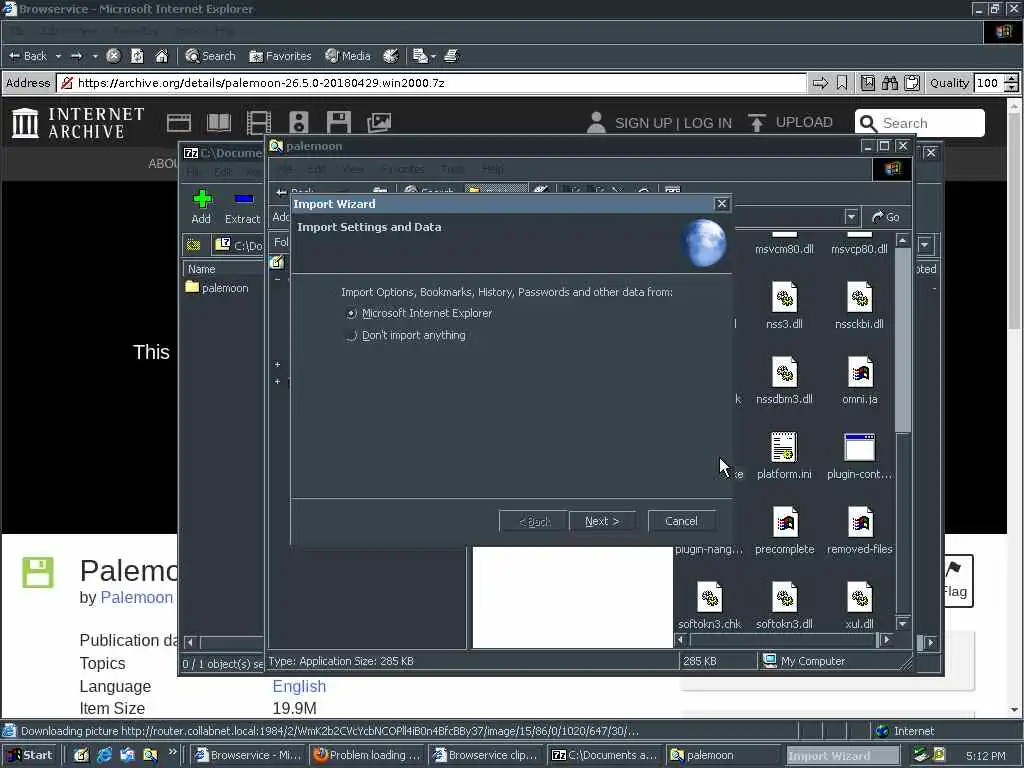Click the LOG IN link
1024x768 pixels.
[x=708, y=123]
